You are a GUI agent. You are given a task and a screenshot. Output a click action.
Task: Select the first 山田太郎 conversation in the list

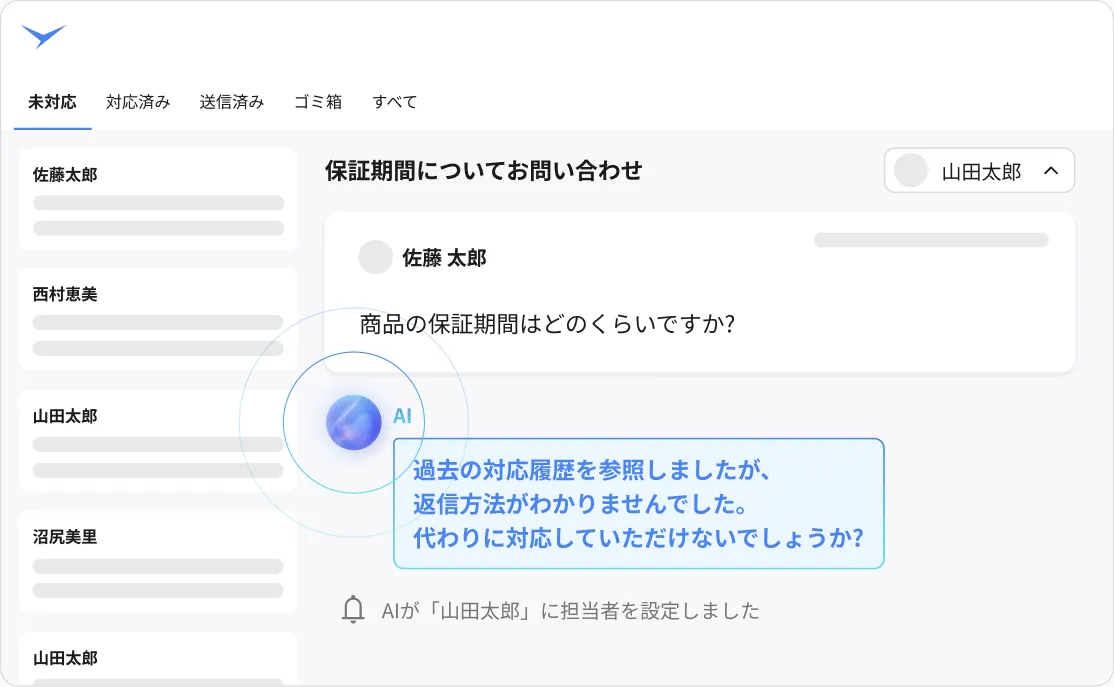tap(158, 441)
